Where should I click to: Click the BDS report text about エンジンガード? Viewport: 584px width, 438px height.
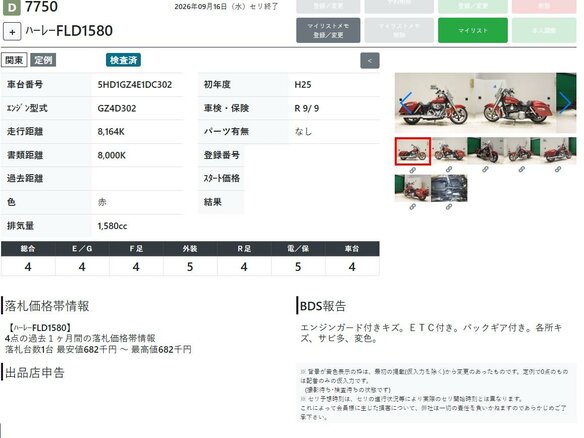click(x=431, y=333)
